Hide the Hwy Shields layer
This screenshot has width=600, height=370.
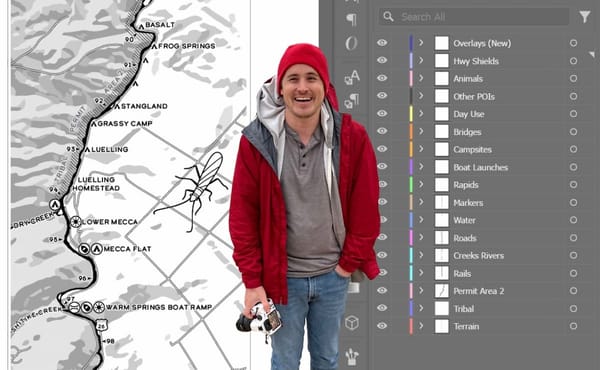[x=382, y=60]
